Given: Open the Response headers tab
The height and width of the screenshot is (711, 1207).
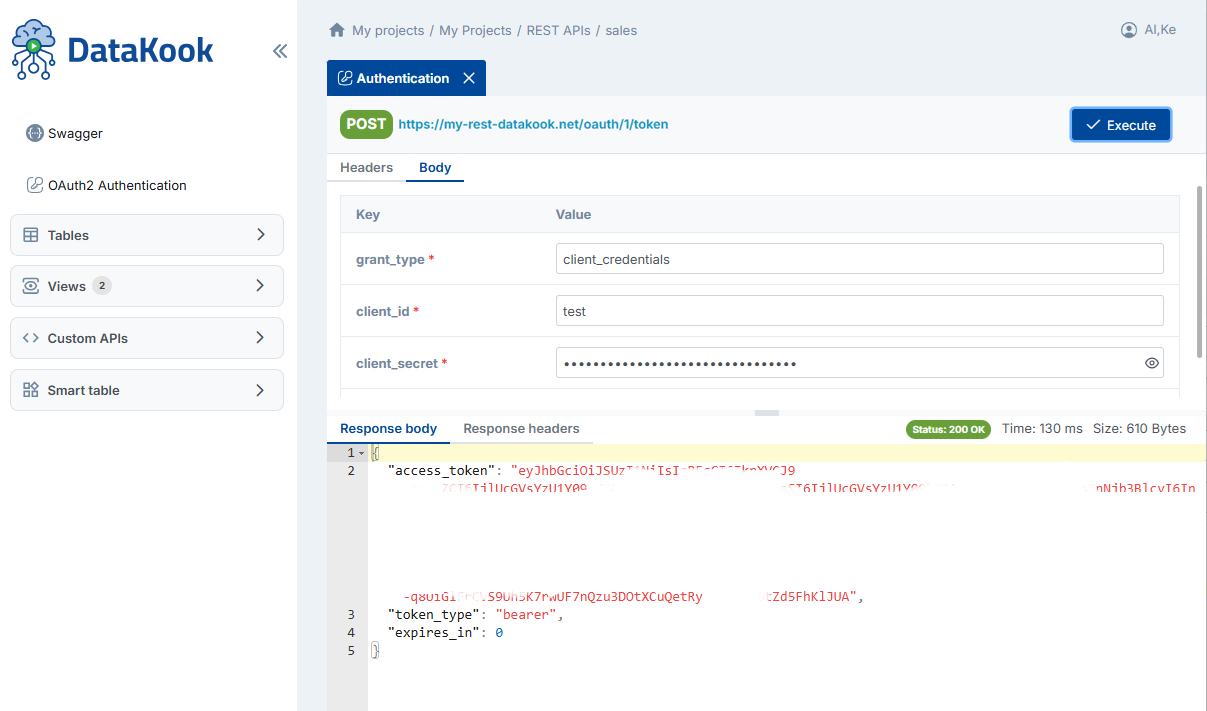Looking at the screenshot, I should point(521,428).
